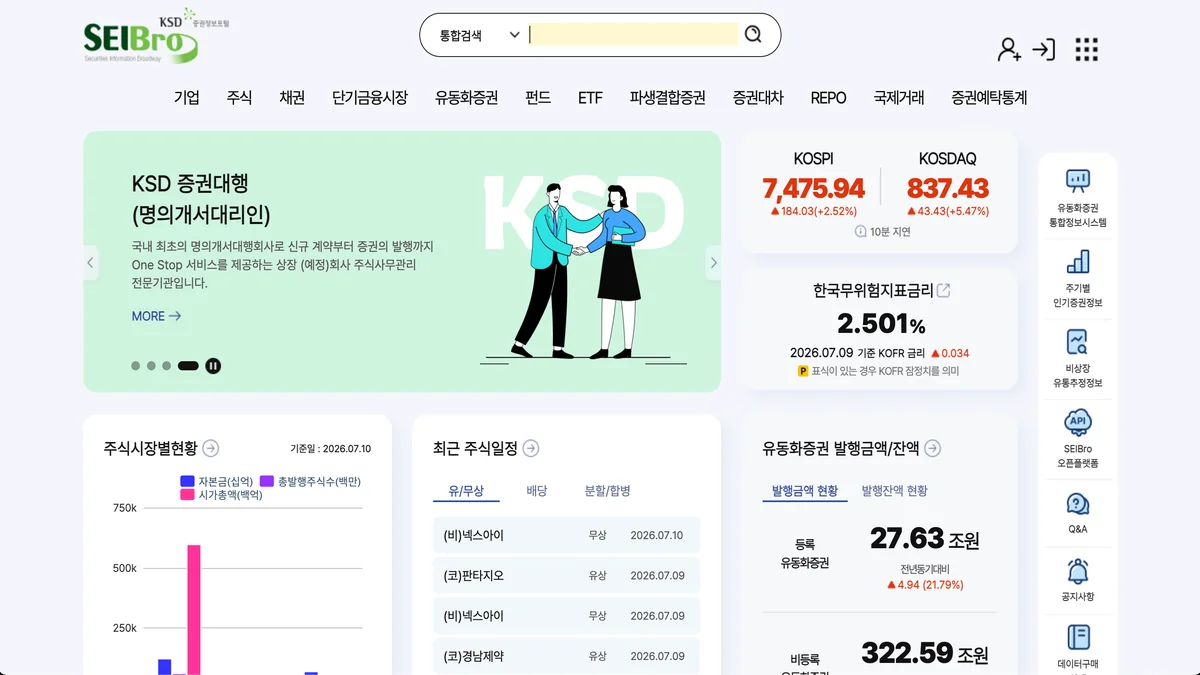
Task: Open the 증권예탁통계 menu
Action: (x=989, y=98)
